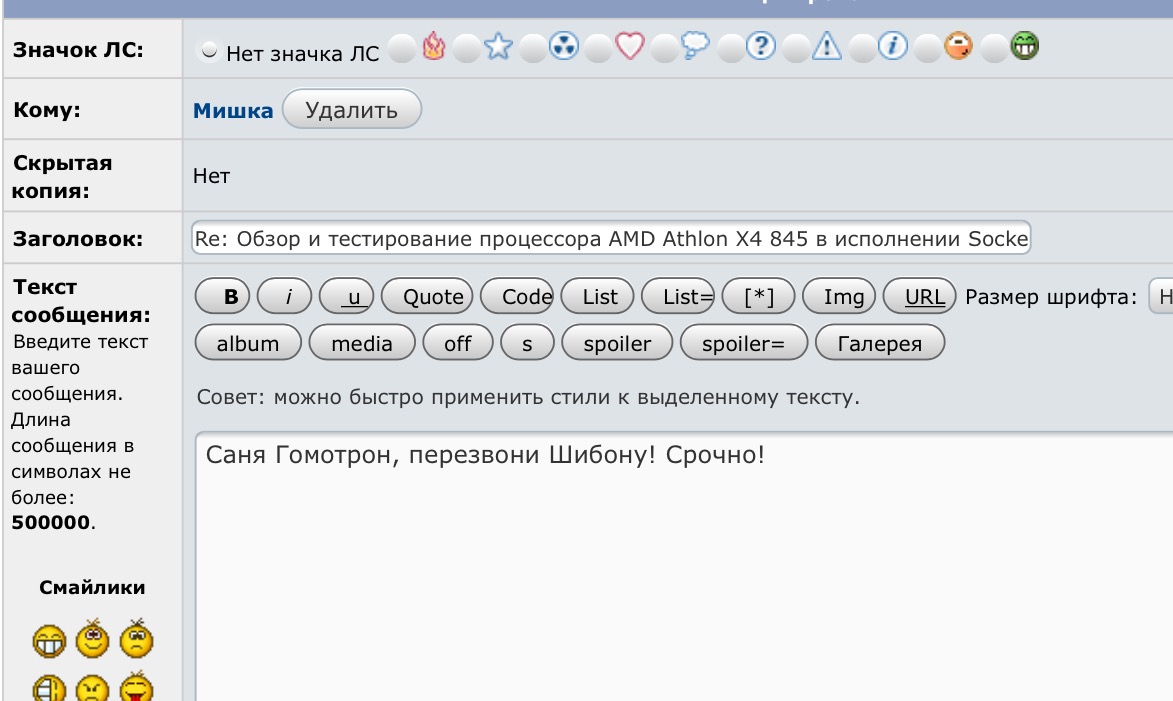Select the 'Нет значка ЛС' radio button
1173x701 pixels.
[x=209, y=53]
